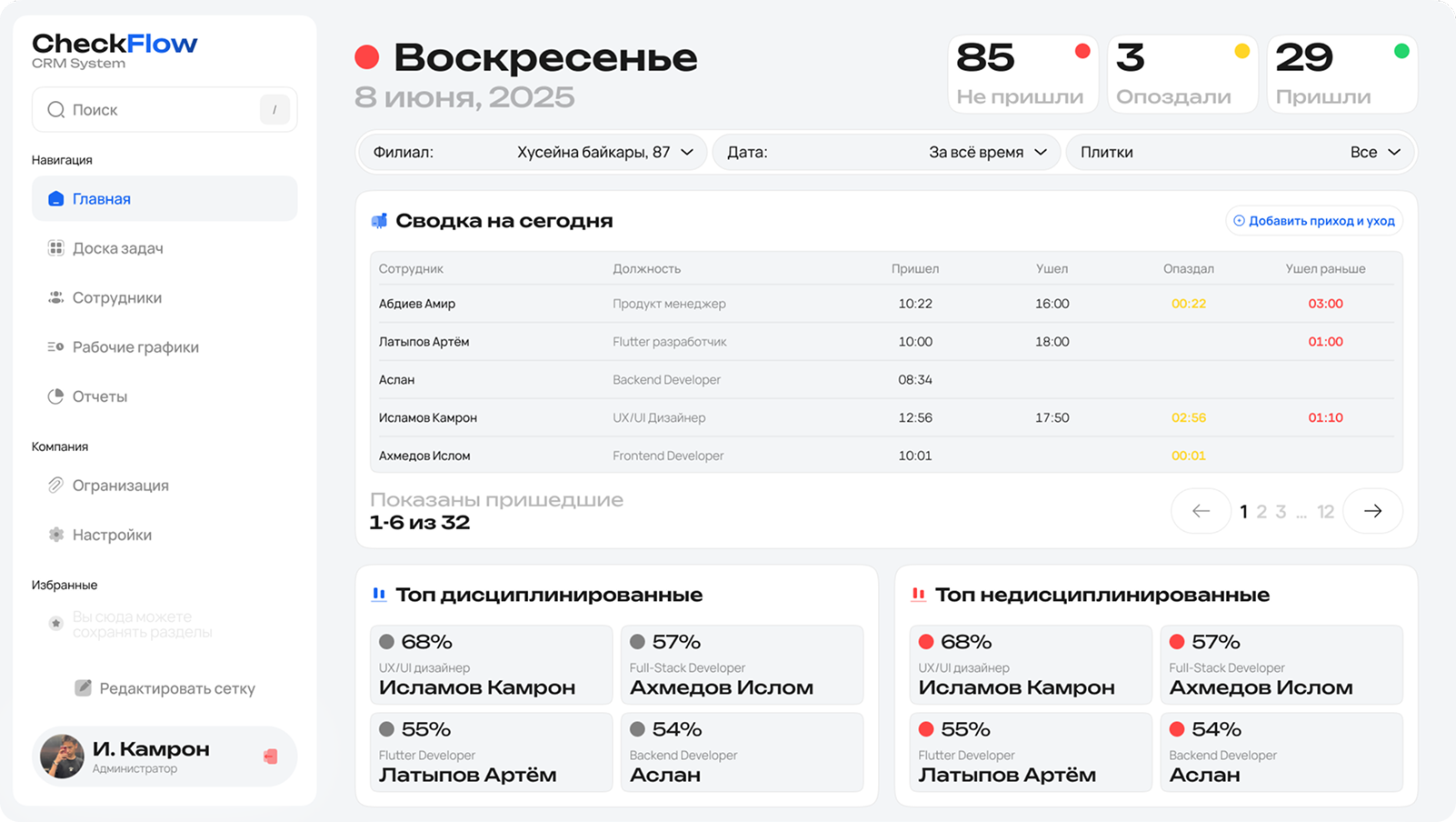Click the Организация paperclip icon
Viewport: 1456px width, 822px height.
[55, 485]
